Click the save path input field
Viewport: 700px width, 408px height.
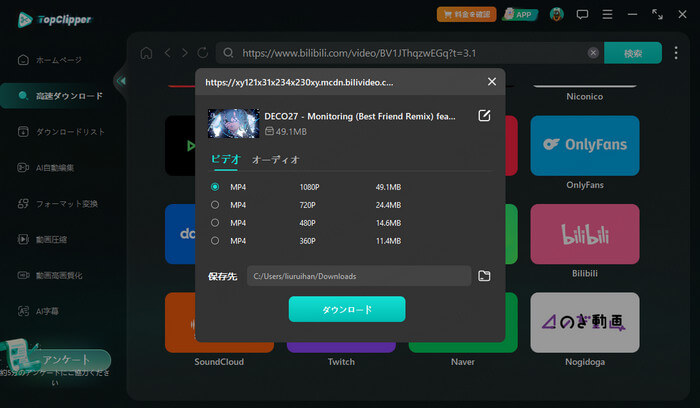(359, 276)
